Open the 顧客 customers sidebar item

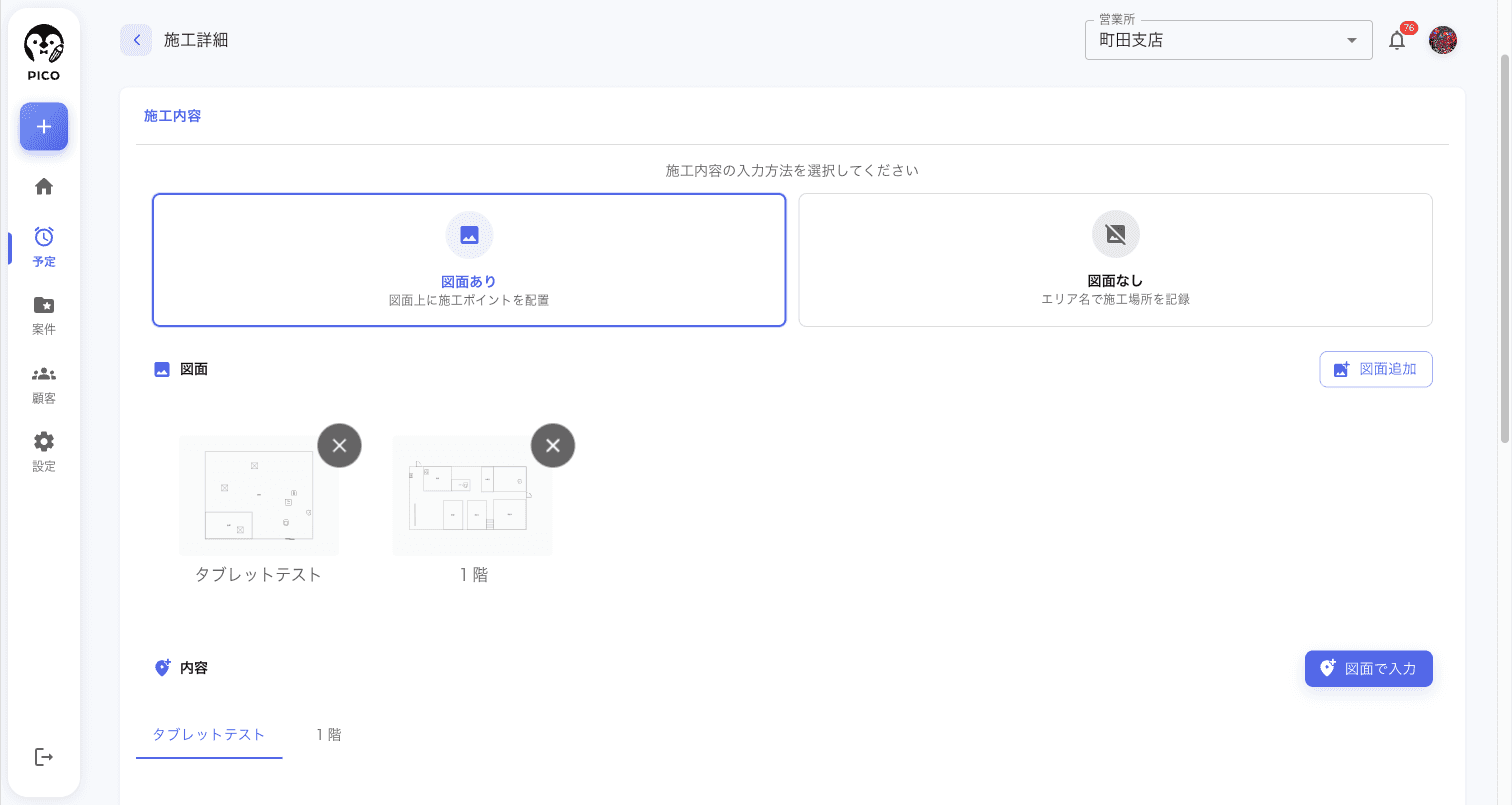click(x=44, y=384)
